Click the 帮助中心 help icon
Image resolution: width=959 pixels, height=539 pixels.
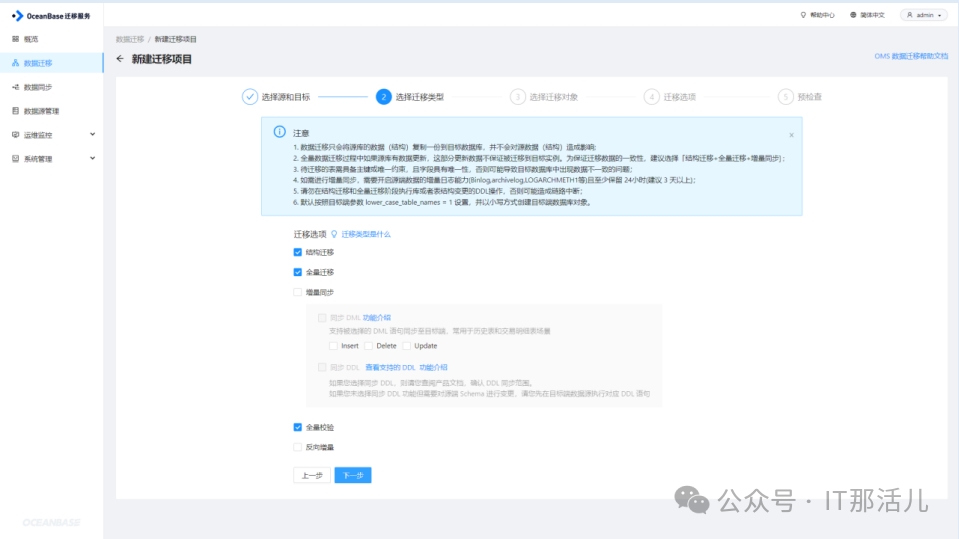(803, 15)
